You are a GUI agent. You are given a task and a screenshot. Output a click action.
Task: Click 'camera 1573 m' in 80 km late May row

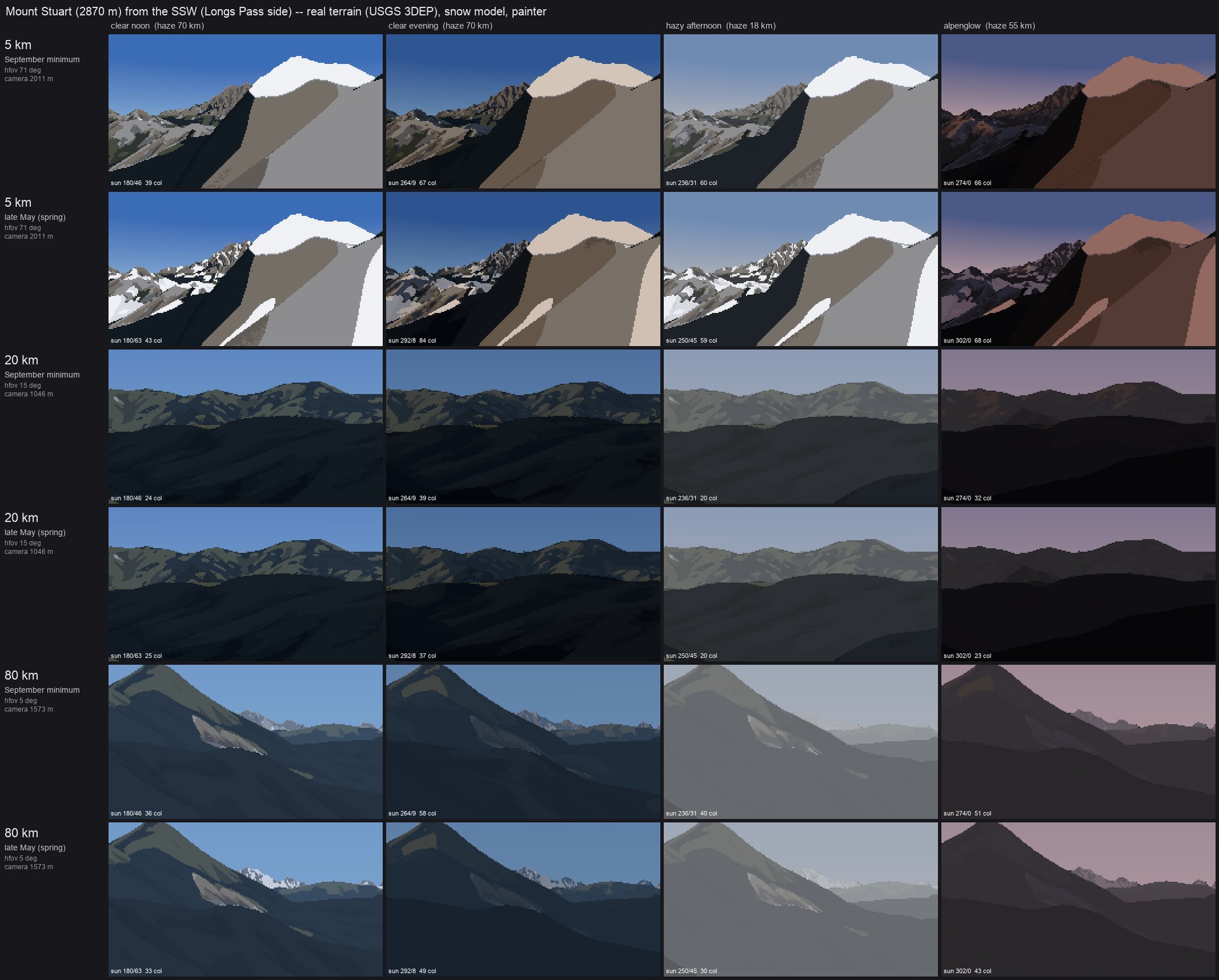click(x=29, y=867)
